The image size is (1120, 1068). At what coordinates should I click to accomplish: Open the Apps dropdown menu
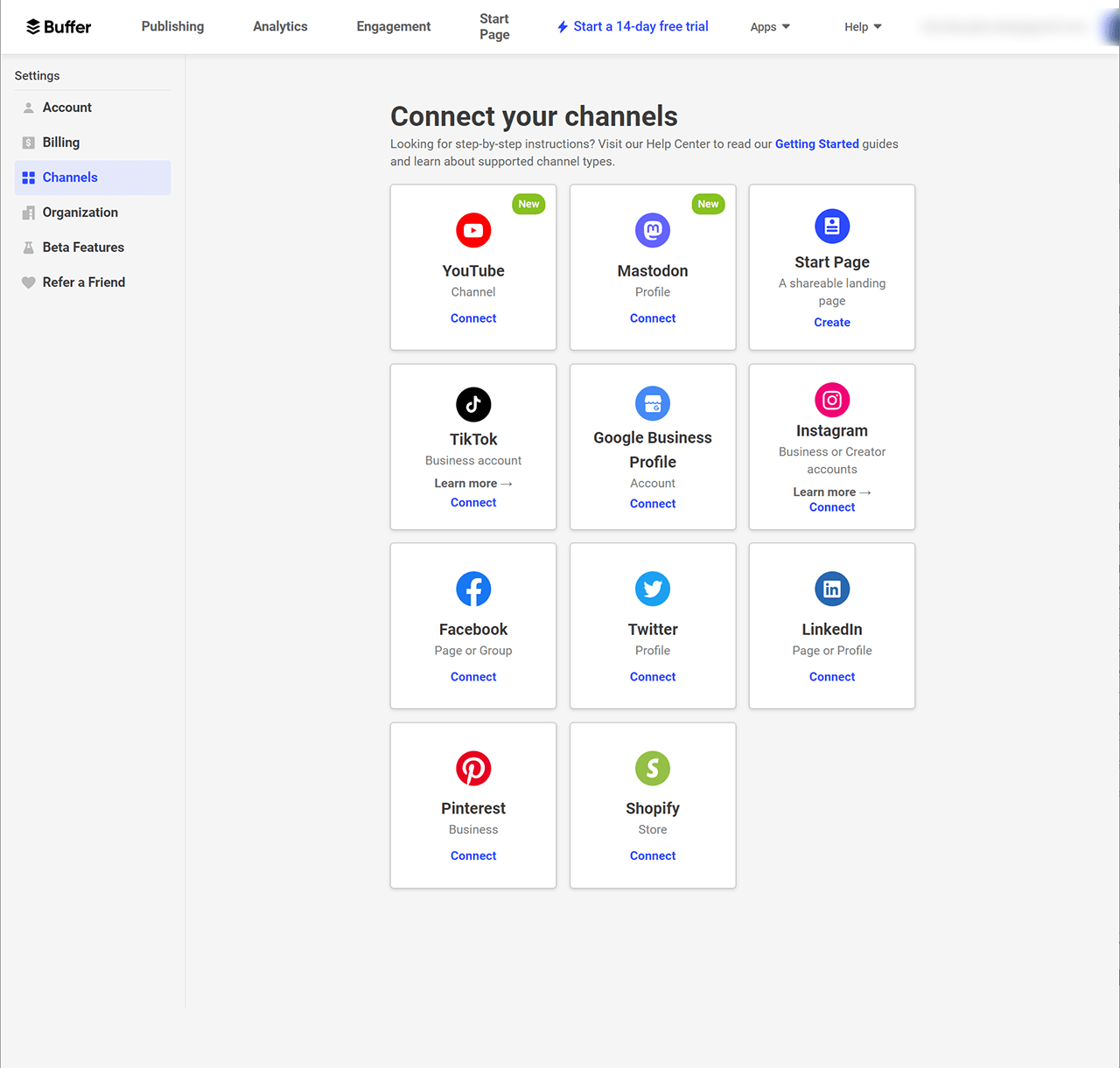click(770, 27)
